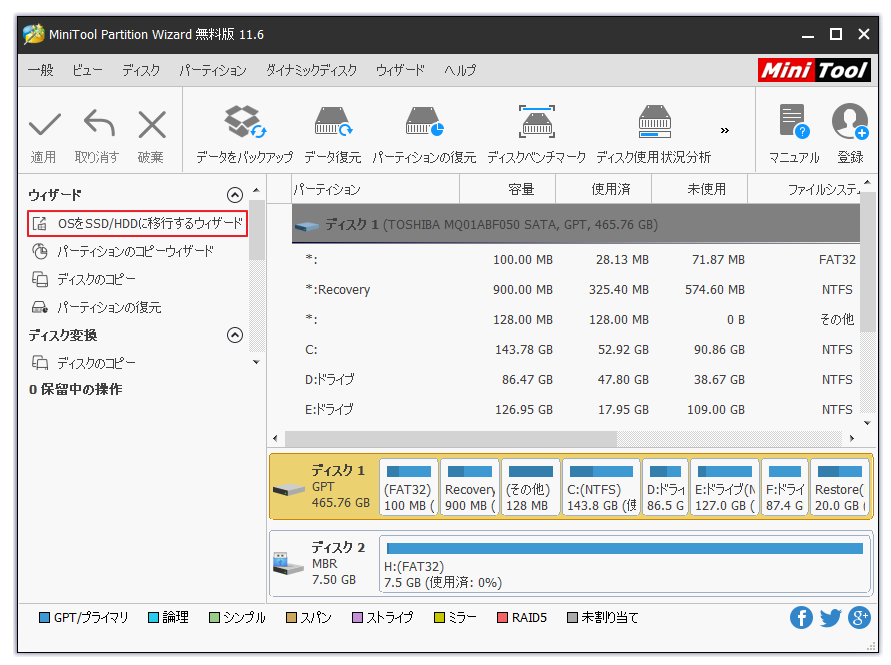
Task: Open the ダイナミックディスク menu
Action: tap(311, 70)
